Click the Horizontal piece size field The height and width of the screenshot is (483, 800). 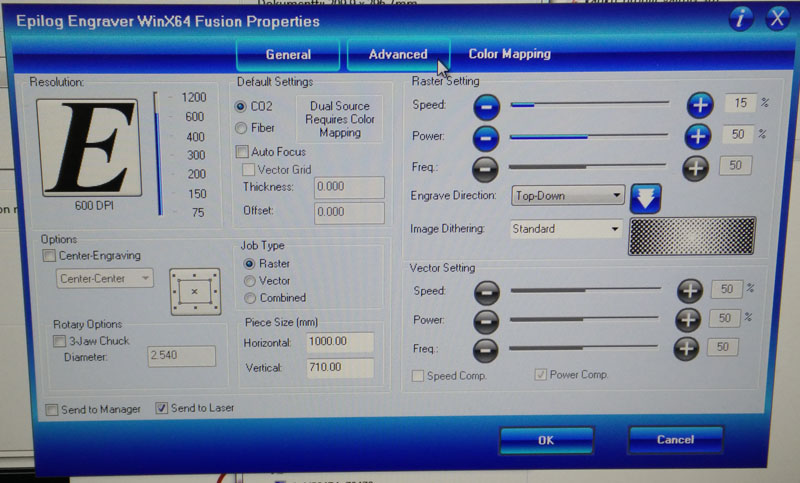pyautogui.click(x=340, y=342)
